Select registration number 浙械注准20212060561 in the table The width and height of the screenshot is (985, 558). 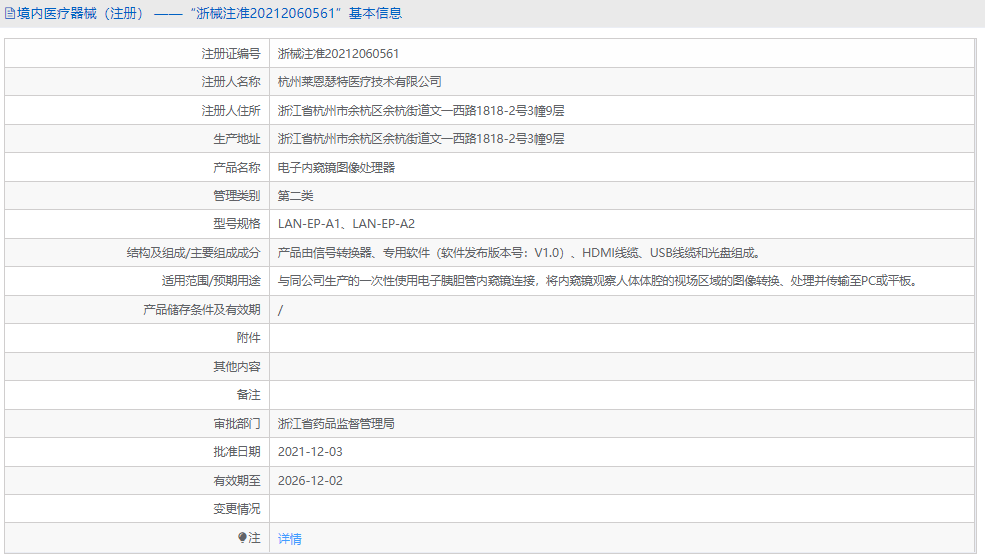338,54
